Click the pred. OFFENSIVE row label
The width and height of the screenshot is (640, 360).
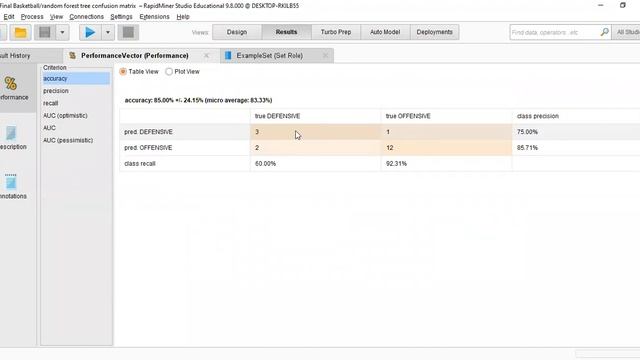coord(148,148)
